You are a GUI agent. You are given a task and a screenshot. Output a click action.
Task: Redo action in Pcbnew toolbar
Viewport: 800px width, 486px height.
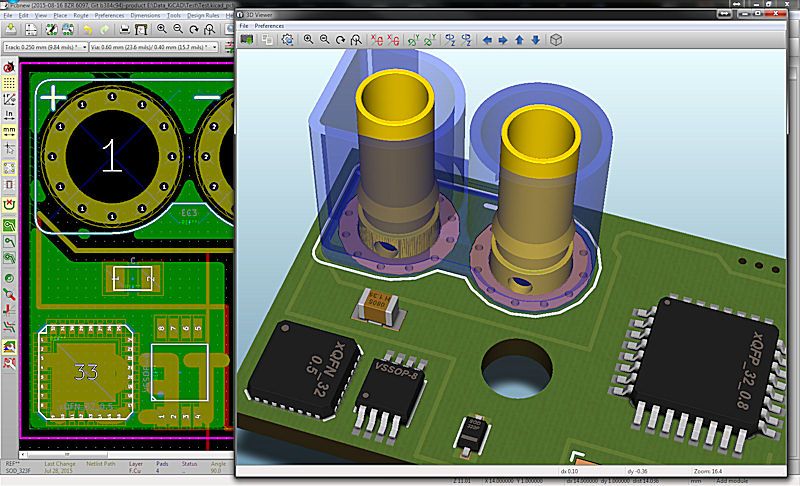(105, 30)
